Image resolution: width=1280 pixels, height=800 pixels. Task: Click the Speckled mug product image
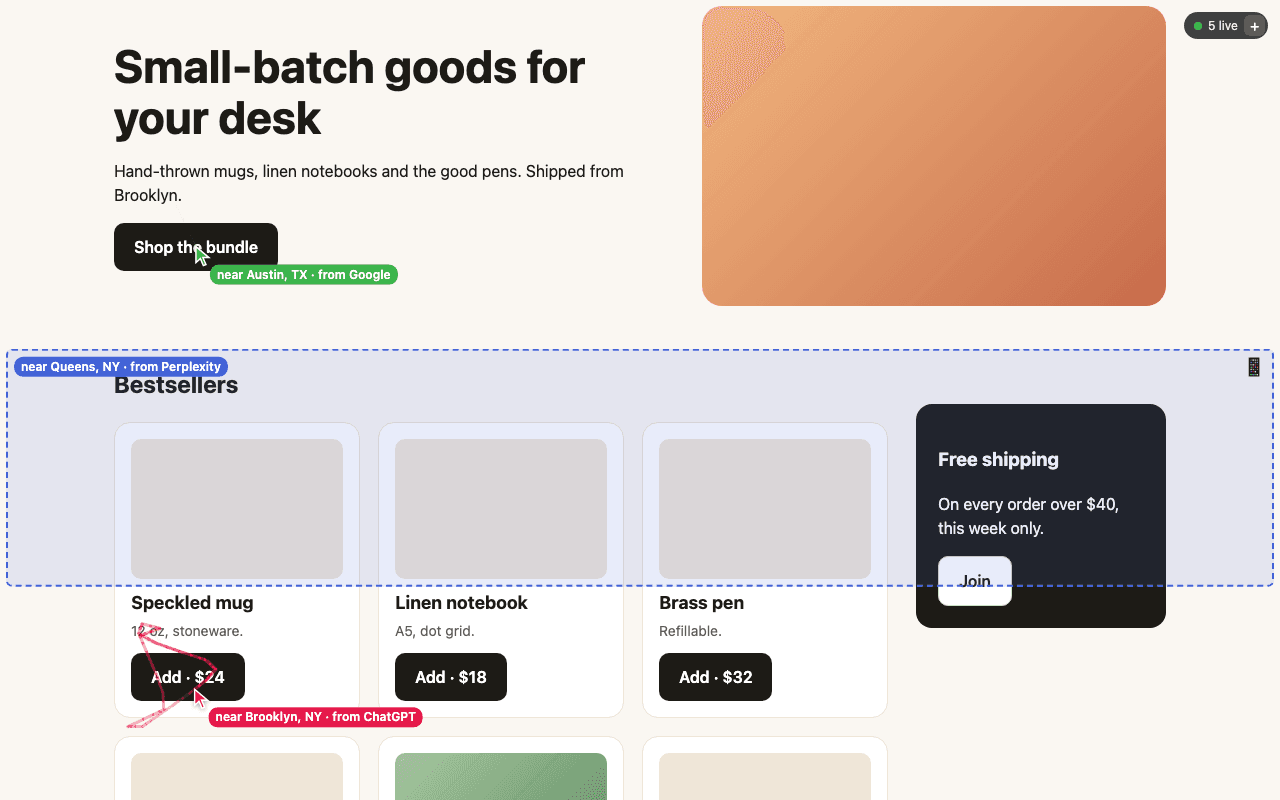(237, 509)
